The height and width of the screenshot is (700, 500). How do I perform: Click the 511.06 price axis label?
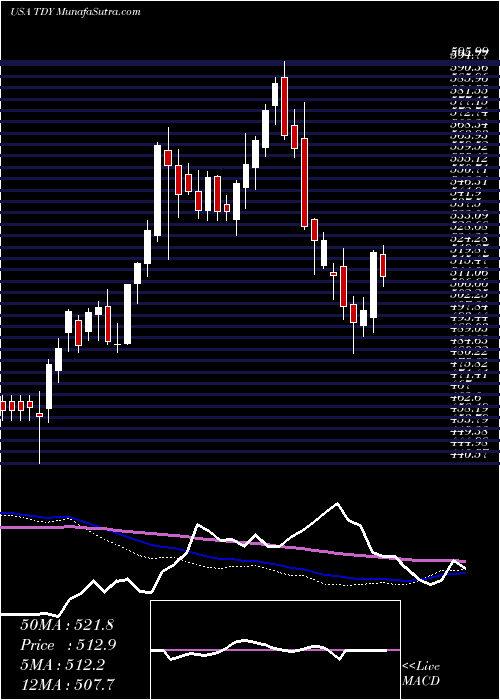click(468, 272)
